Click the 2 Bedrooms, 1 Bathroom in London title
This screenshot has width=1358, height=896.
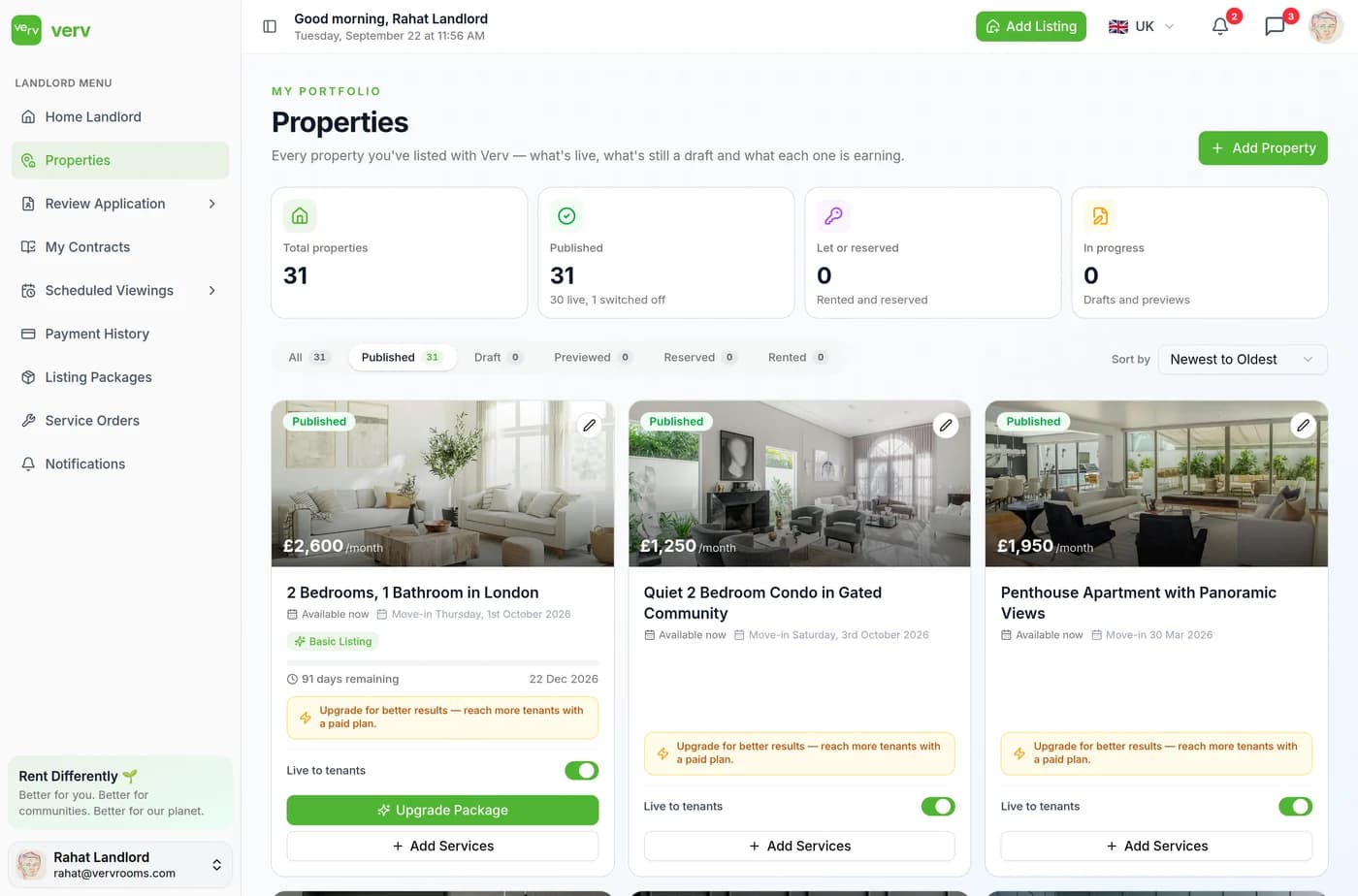[412, 592]
